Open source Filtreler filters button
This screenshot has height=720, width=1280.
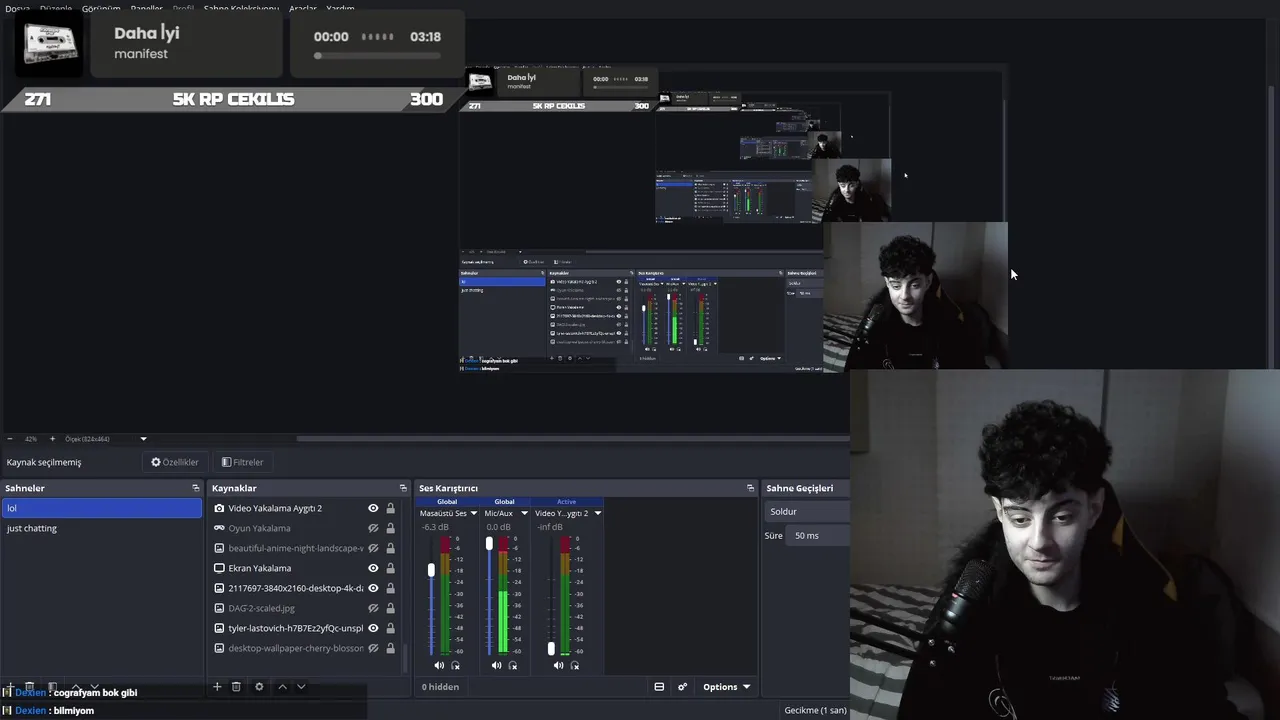(242, 462)
